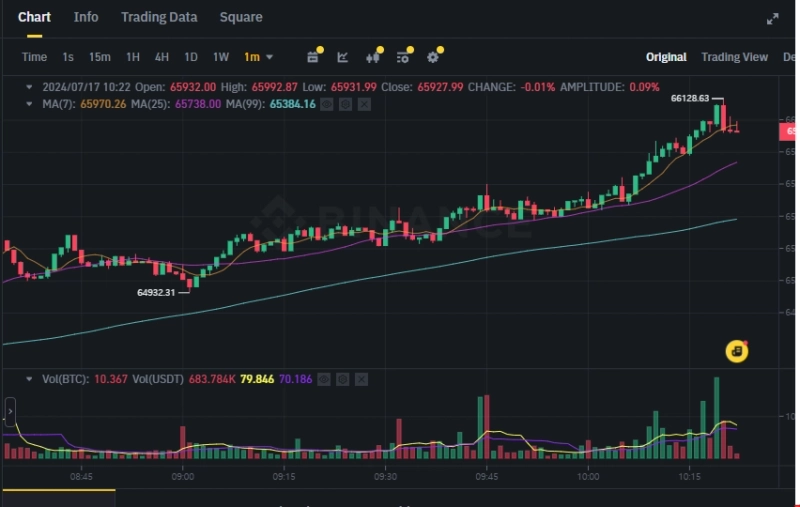Click the technical indicators icon in toolbar
Viewport: 800px width, 507px height.
pos(403,57)
